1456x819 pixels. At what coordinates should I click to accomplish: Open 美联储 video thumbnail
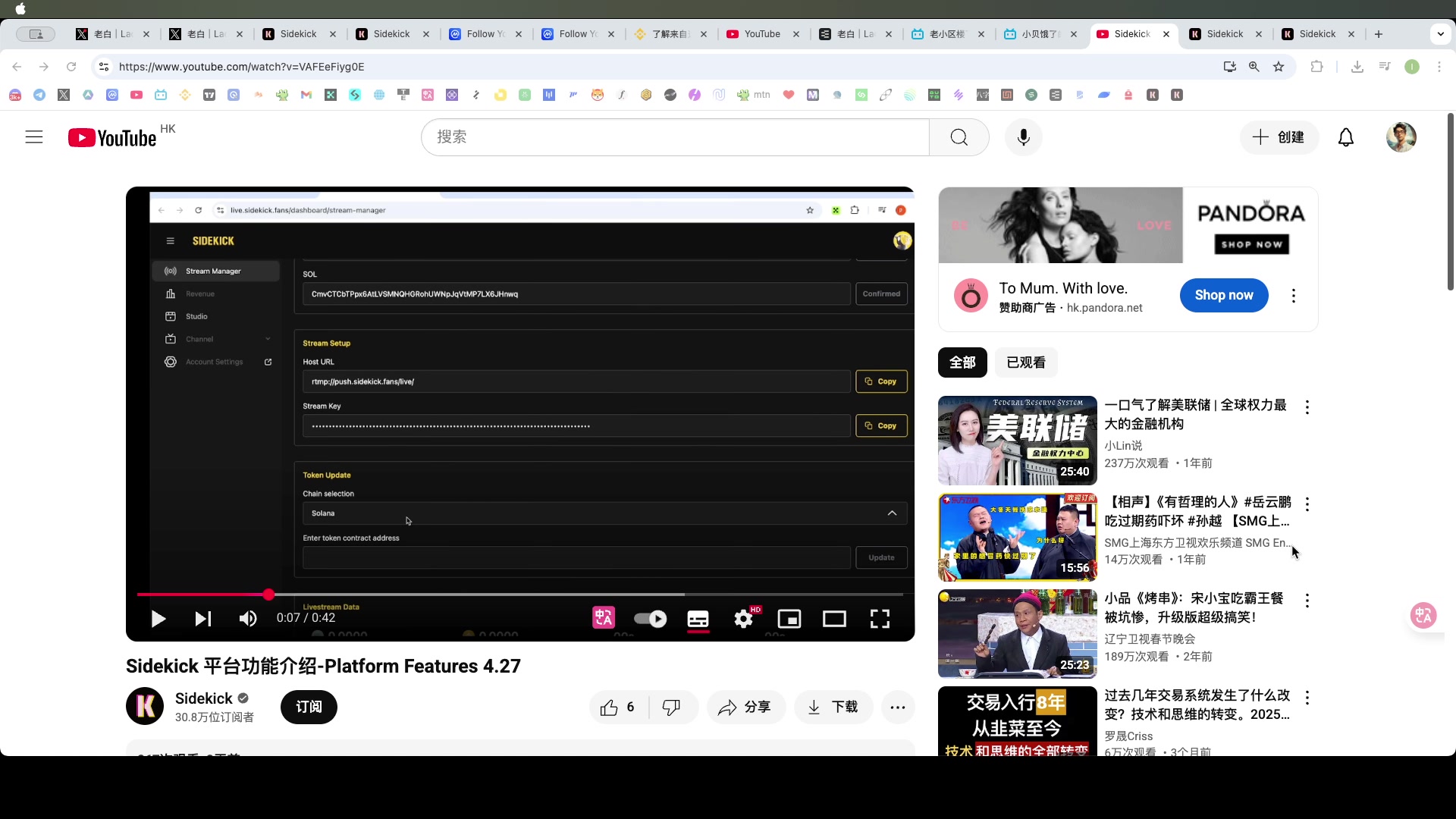1018,441
